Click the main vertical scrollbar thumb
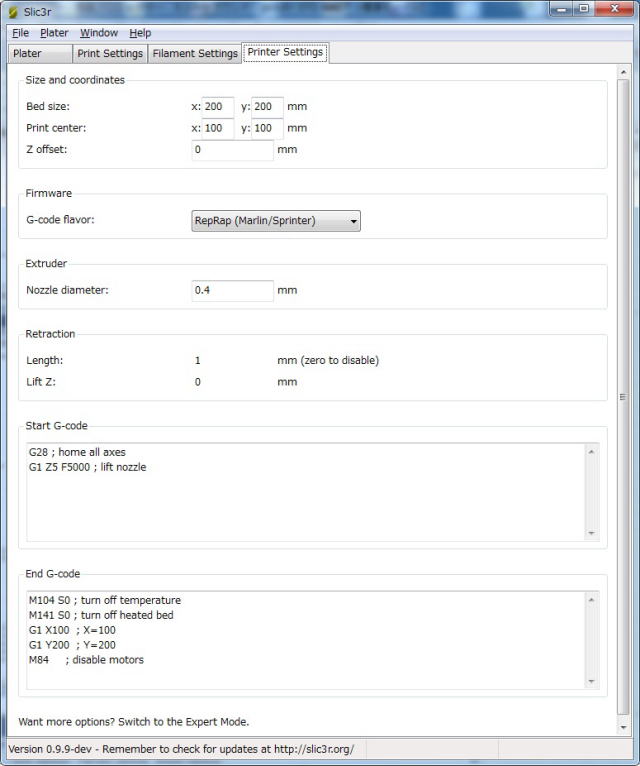The height and width of the screenshot is (766, 640). 623,397
